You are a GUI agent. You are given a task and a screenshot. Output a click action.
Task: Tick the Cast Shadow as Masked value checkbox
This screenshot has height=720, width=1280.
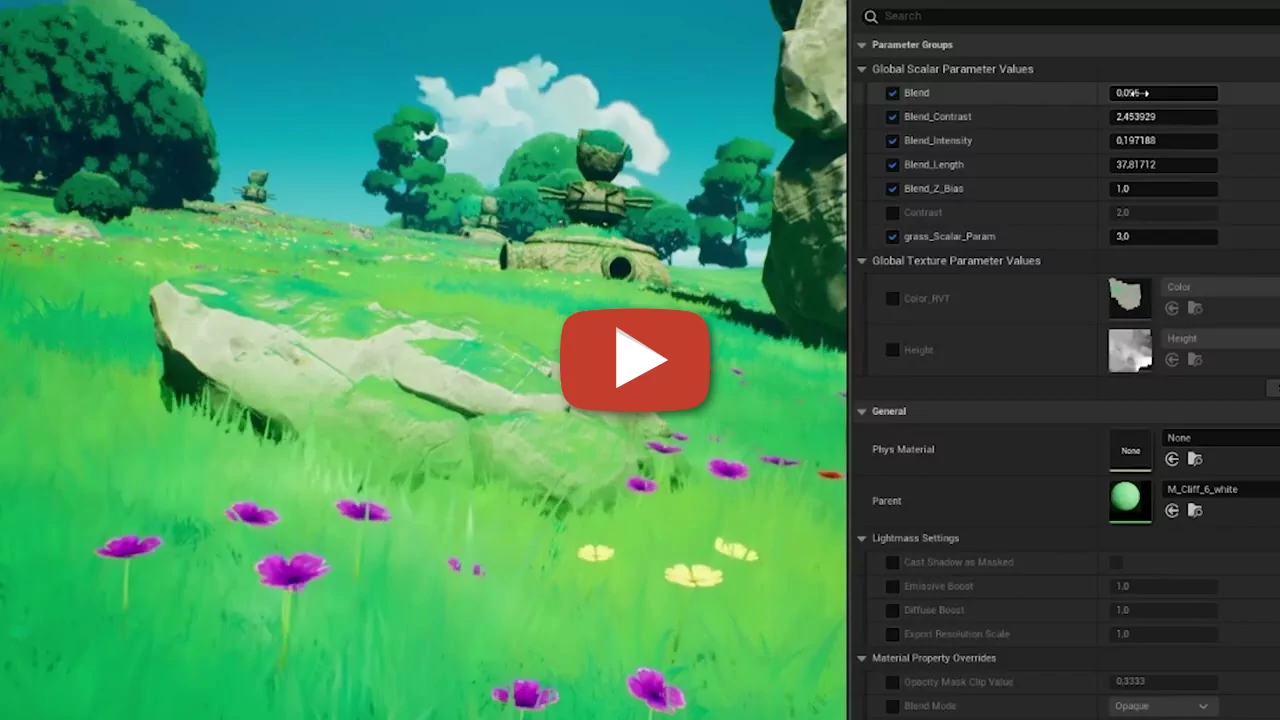(1116, 562)
